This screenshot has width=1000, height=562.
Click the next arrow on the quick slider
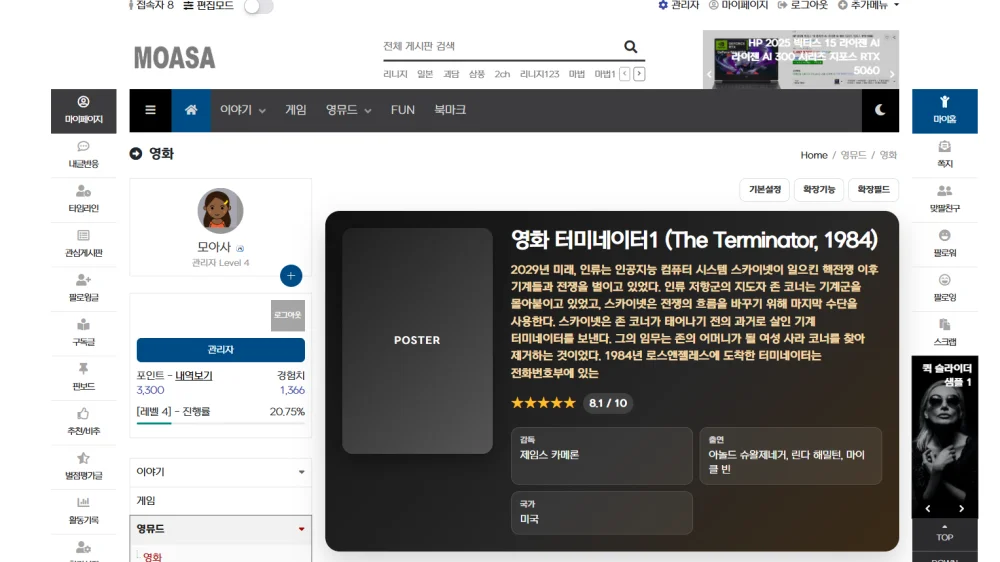(x=962, y=508)
